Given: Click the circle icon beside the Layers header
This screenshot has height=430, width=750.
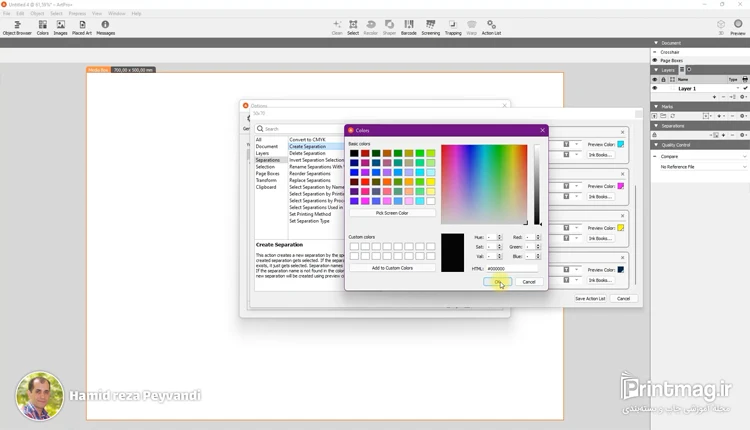Looking at the screenshot, I should click(689, 69).
